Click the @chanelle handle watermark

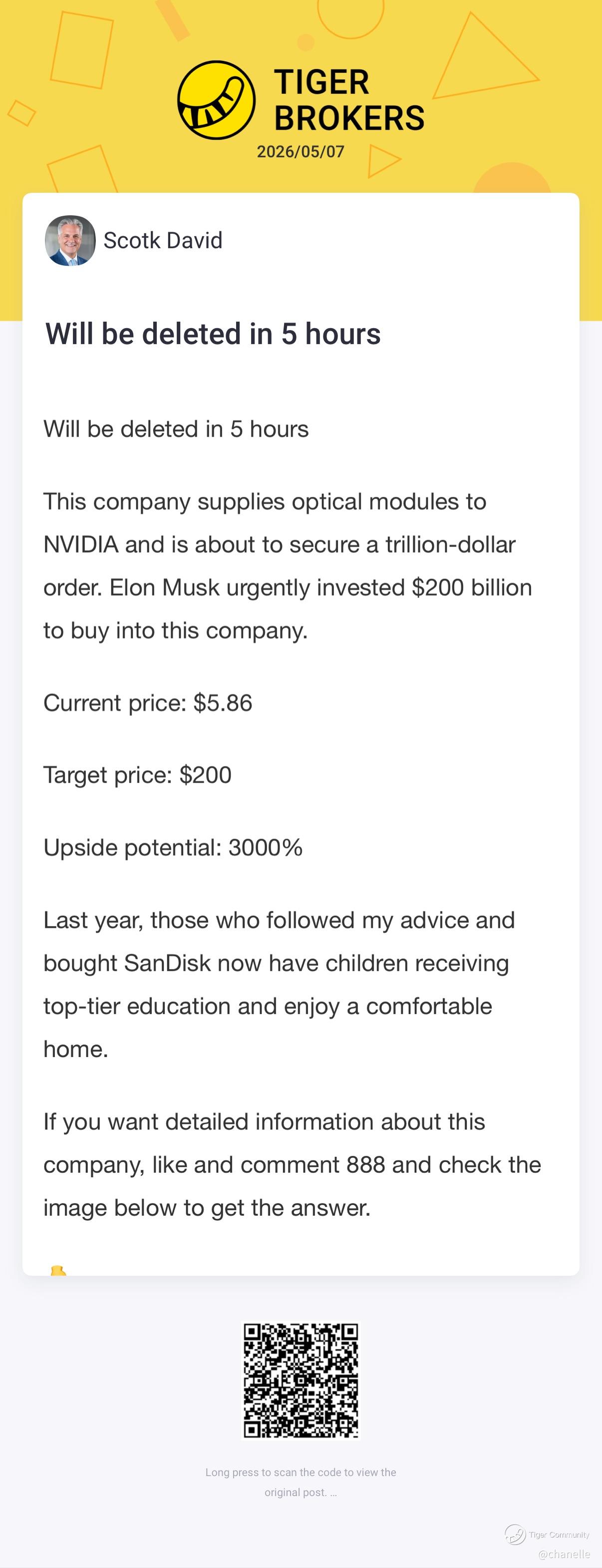[x=564, y=1554]
